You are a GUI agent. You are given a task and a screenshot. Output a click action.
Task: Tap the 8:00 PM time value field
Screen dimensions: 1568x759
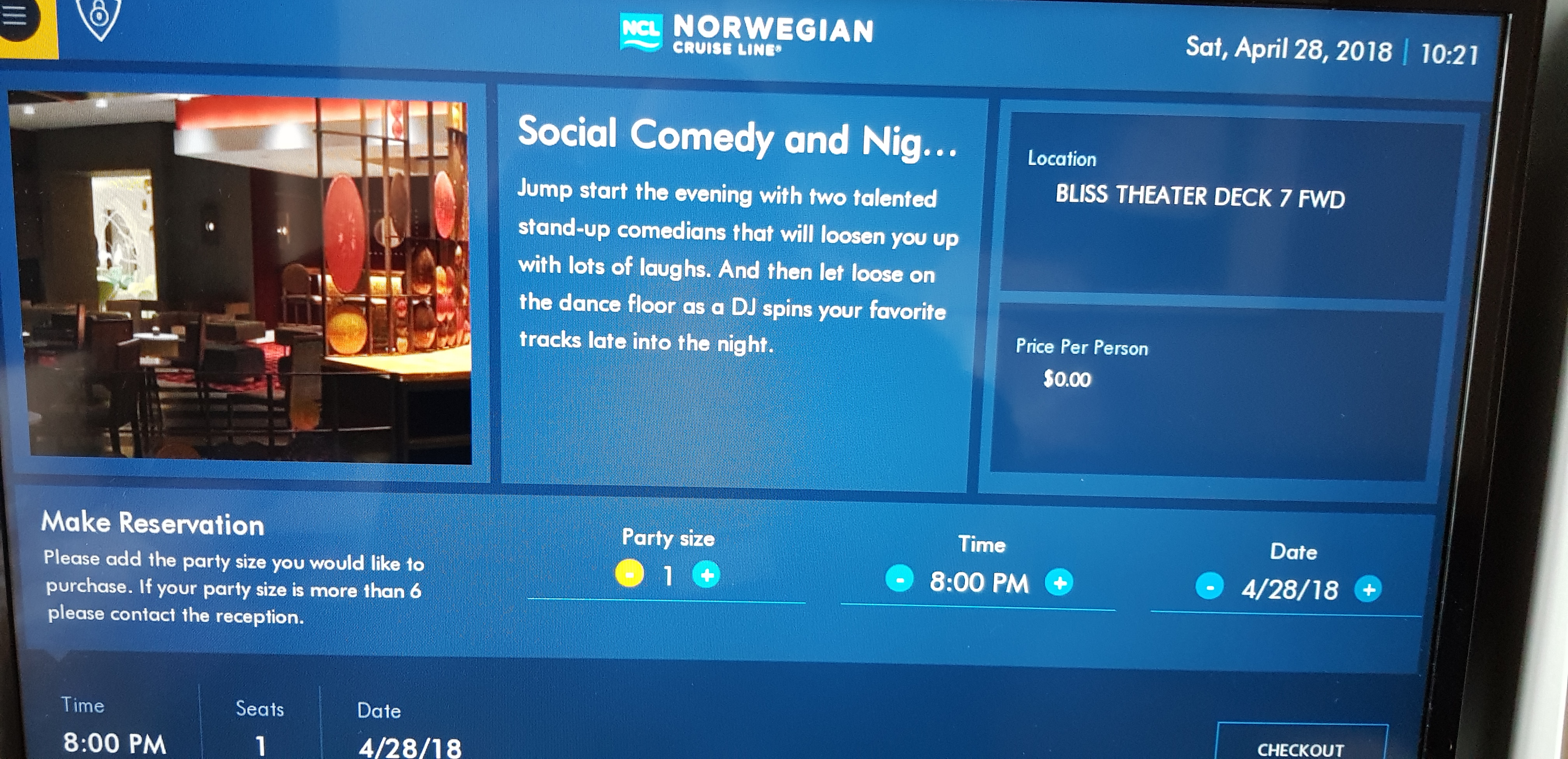[979, 582]
